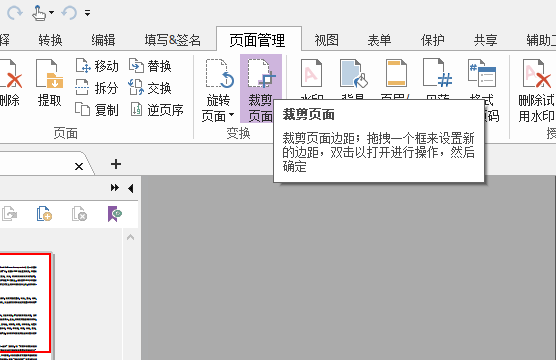Open the customize quick access toolbar dropdown
Viewport: 556px width, 360px height.
(x=87, y=13)
